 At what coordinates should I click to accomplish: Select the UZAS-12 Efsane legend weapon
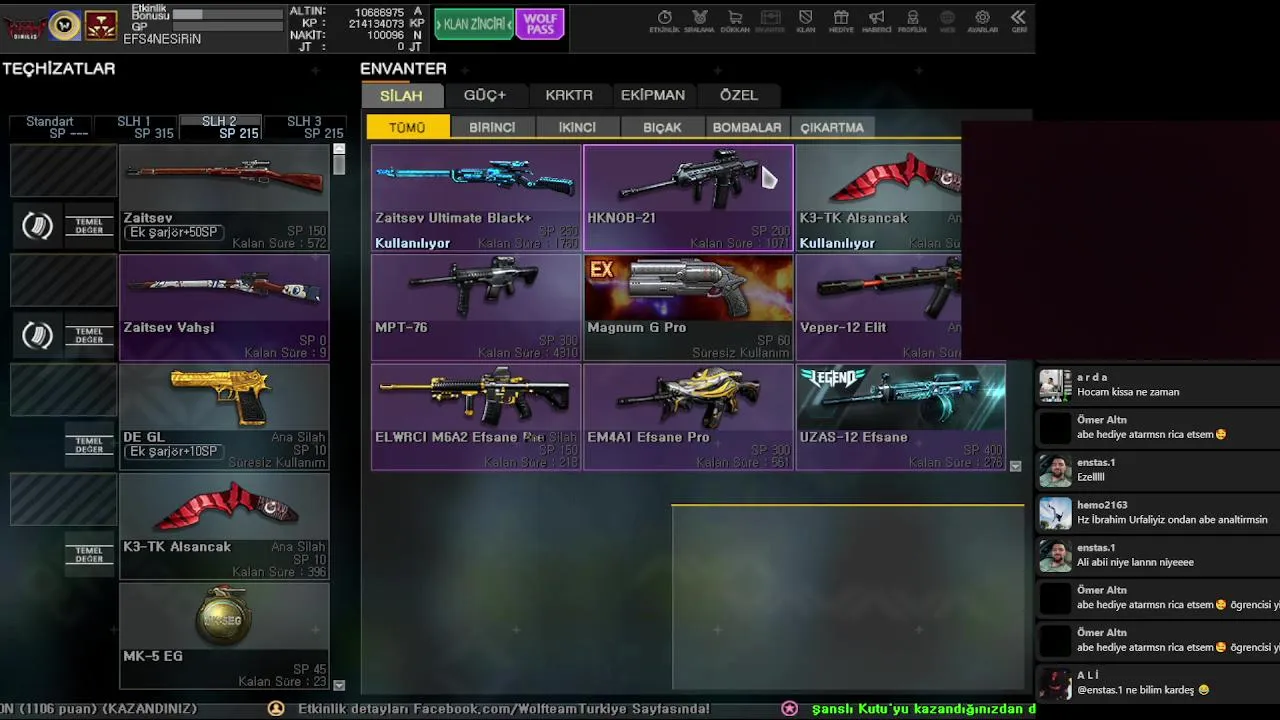900,417
